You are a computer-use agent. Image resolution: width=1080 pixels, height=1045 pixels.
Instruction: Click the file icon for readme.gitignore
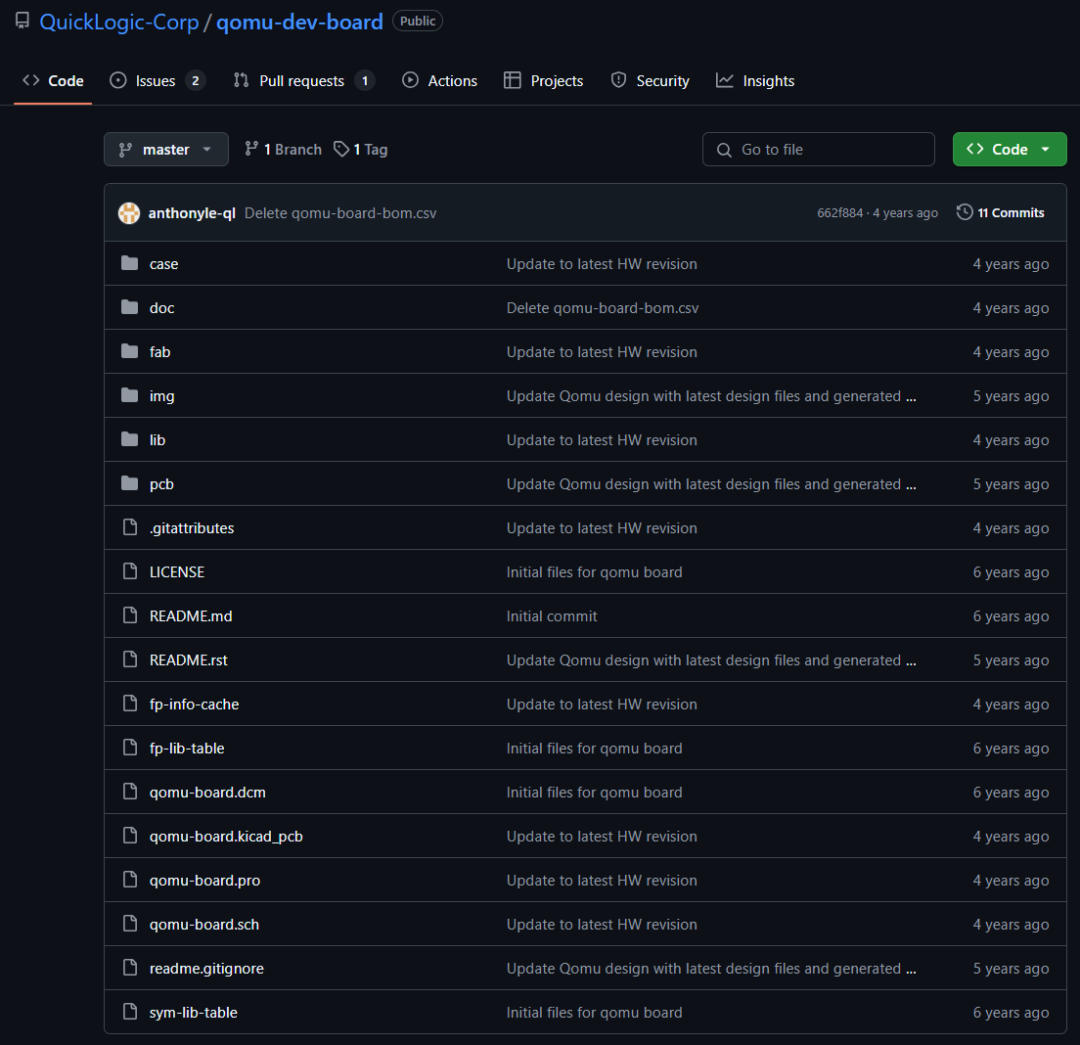point(129,968)
